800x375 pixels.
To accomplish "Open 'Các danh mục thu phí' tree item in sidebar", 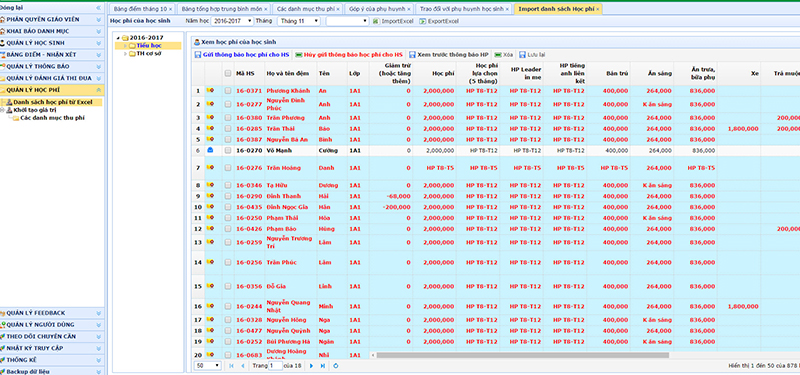I will (x=53, y=118).
